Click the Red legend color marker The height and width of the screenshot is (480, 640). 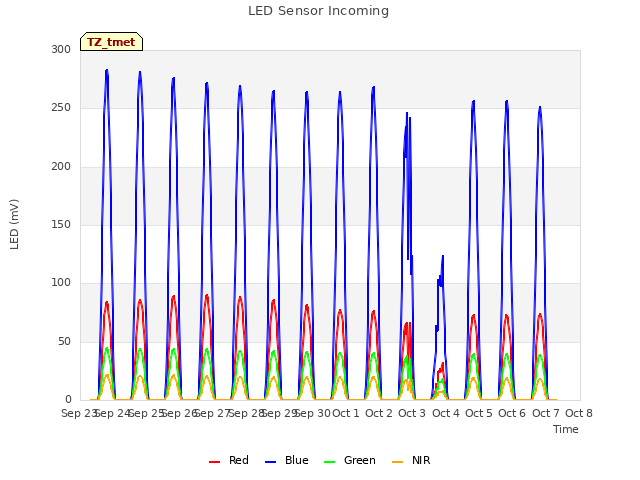click(214, 462)
